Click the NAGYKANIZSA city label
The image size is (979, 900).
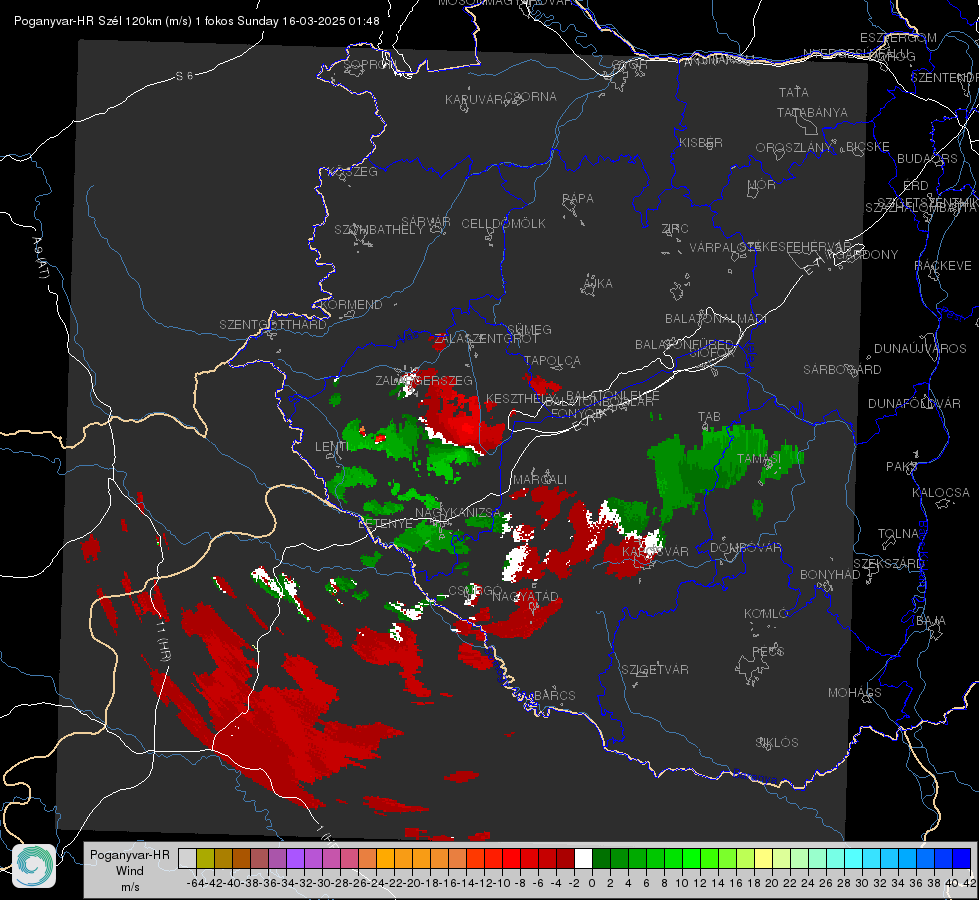click(x=458, y=513)
